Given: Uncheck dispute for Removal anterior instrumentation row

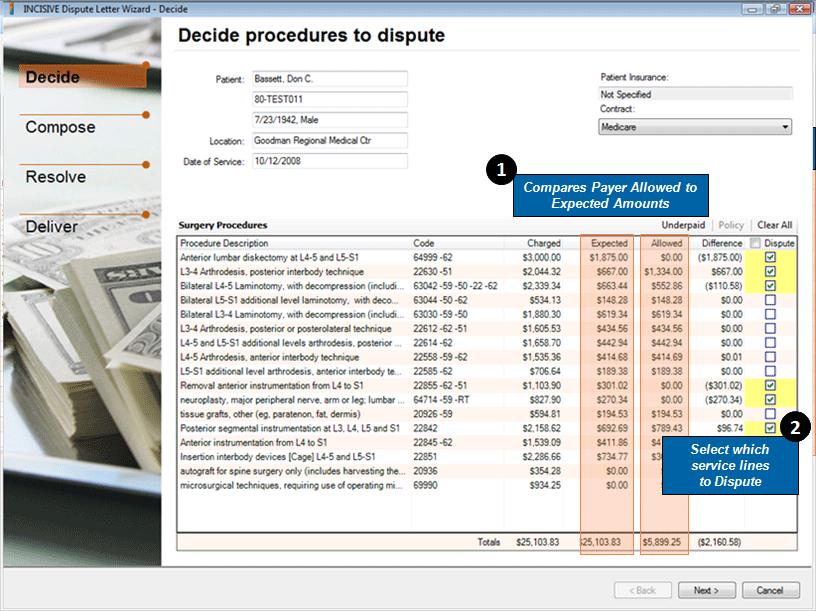Looking at the screenshot, I should [x=770, y=385].
